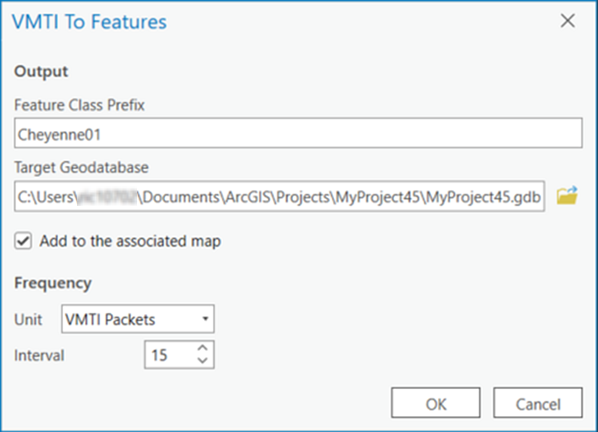Select the VMTI Packets combo box
The height and width of the screenshot is (432, 598).
[138, 319]
